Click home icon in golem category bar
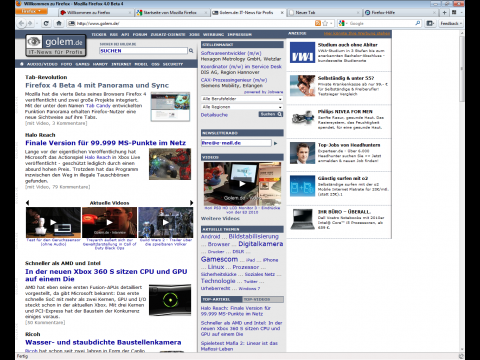This screenshot has height=360, width=480. 22,64
